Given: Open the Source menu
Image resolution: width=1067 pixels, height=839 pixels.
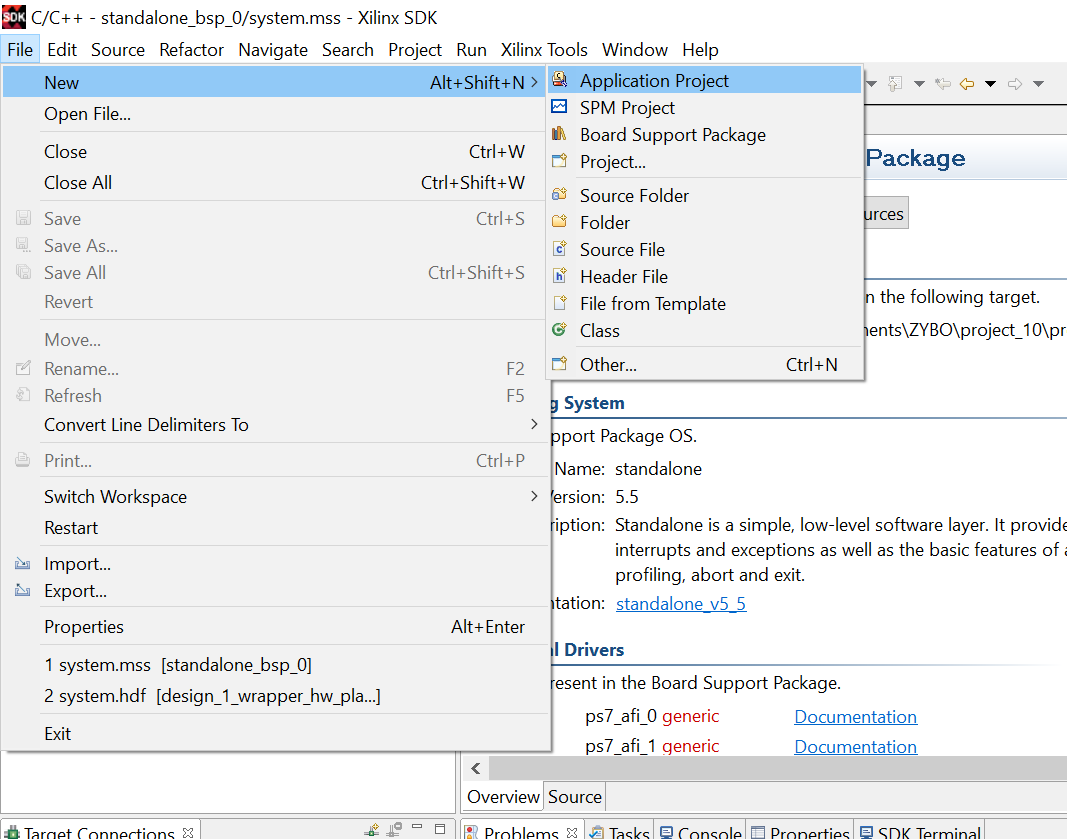Looking at the screenshot, I should click(118, 50).
